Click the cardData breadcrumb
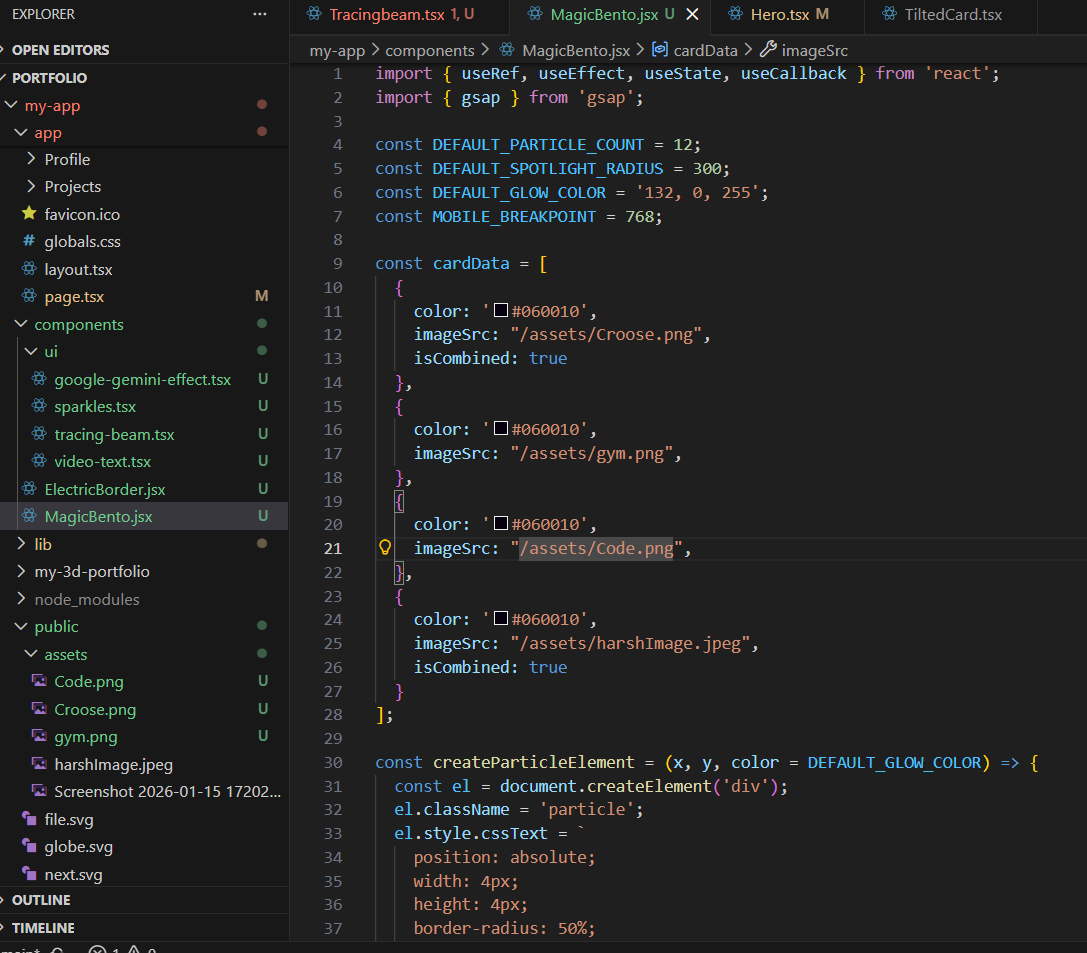 pyautogui.click(x=703, y=50)
